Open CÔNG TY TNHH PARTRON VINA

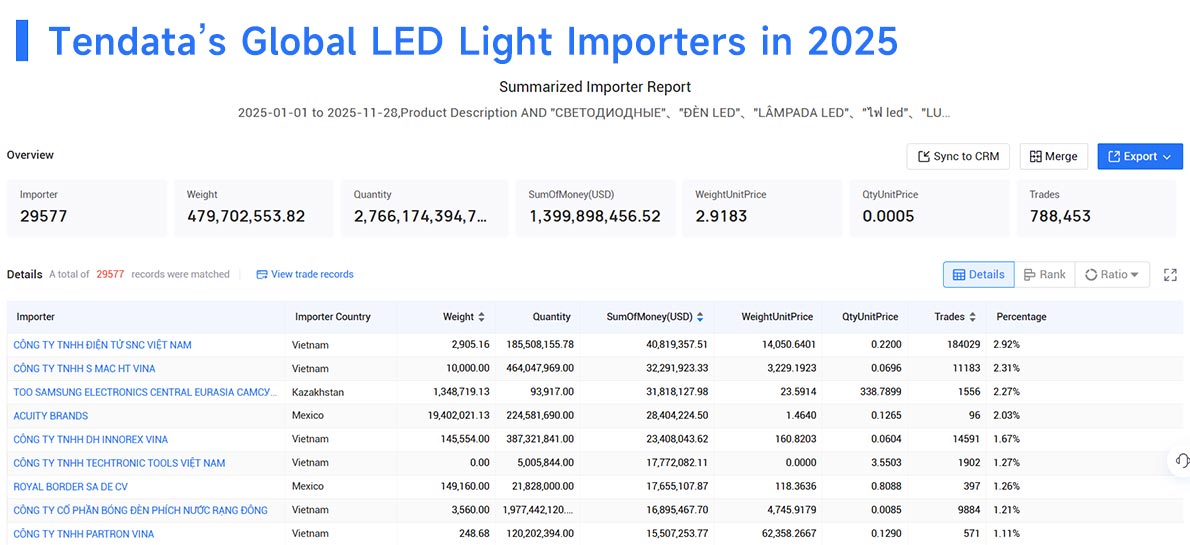point(83,534)
